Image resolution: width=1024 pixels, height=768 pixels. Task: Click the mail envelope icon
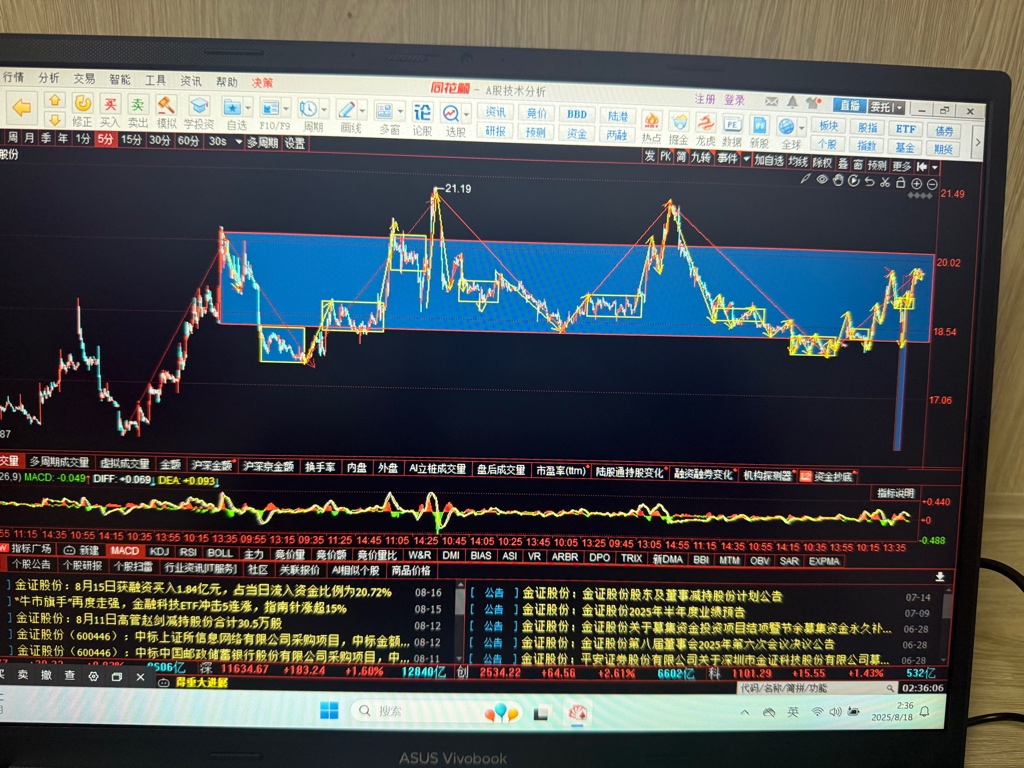click(772, 101)
